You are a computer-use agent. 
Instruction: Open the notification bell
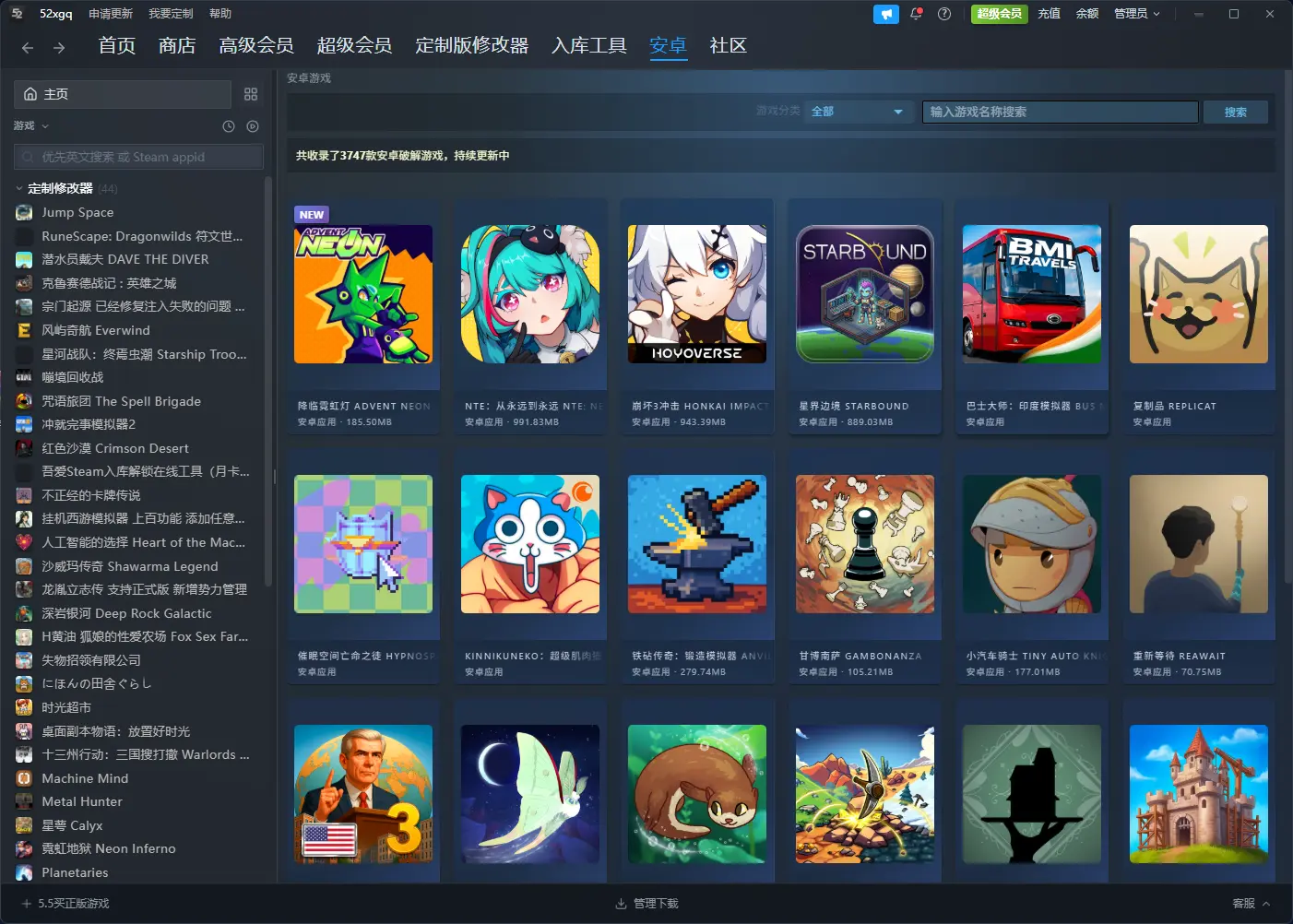click(916, 14)
